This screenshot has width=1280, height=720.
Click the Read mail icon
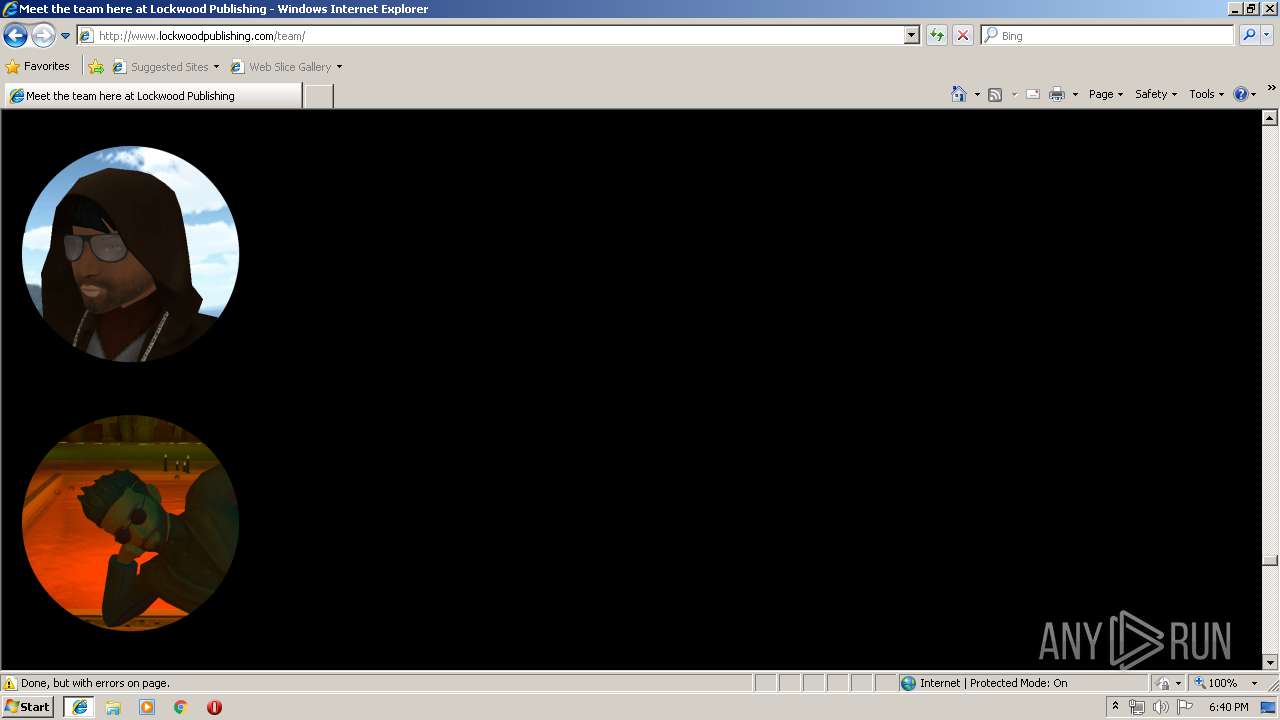1033,95
